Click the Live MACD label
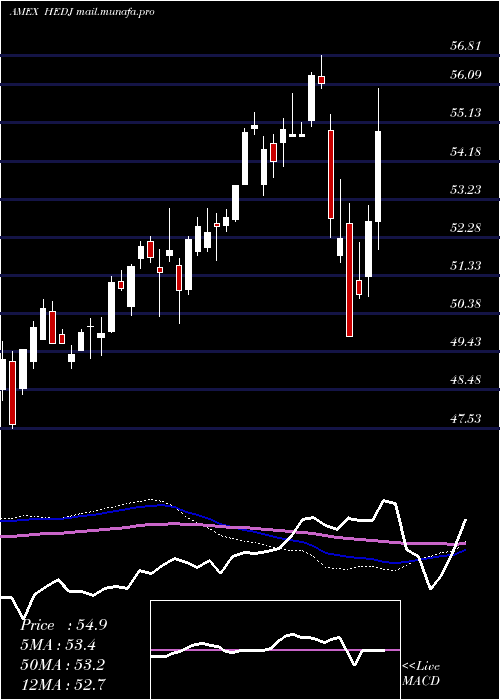500x700 pixels. pyautogui.click(x=421, y=674)
